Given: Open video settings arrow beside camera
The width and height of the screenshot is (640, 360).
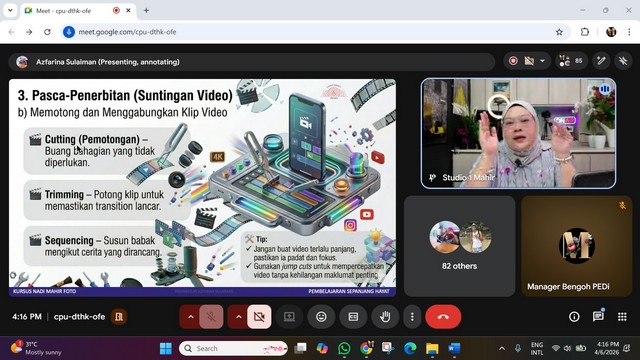Looking at the screenshot, I should pyautogui.click(x=238, y=317).
